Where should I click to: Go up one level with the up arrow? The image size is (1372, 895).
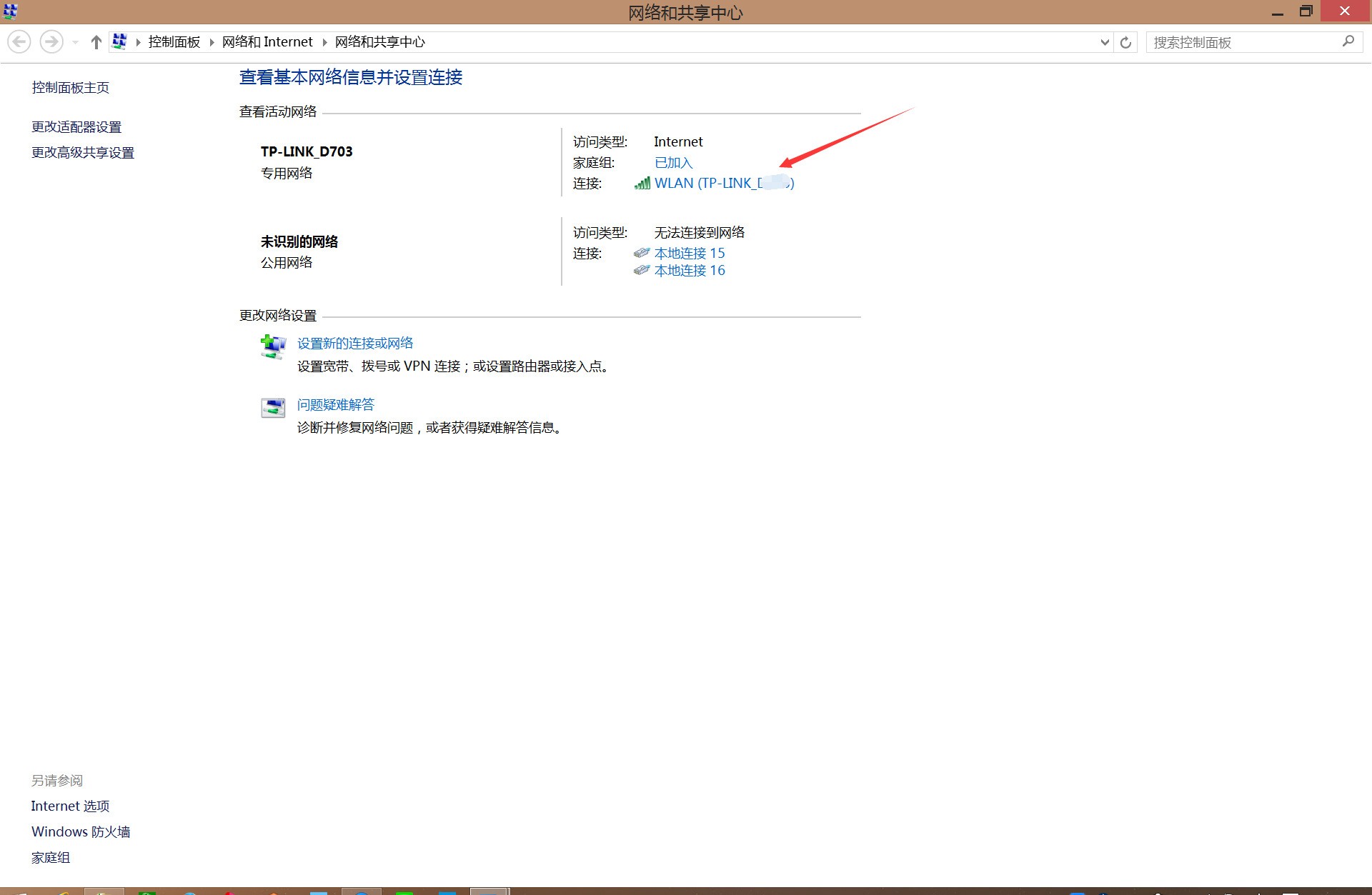click(96, 42)
